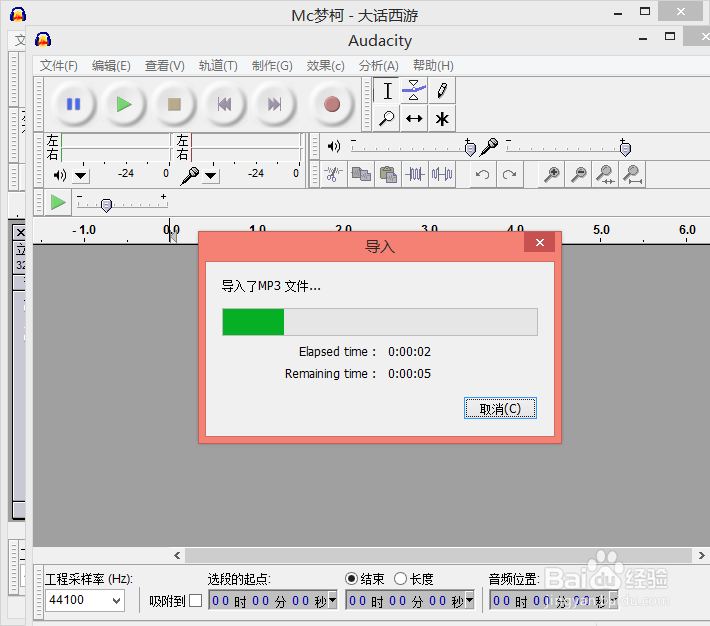The image size is (710, 626).
Task: Click the Pause transport button
Action: (x=73, y=105)
